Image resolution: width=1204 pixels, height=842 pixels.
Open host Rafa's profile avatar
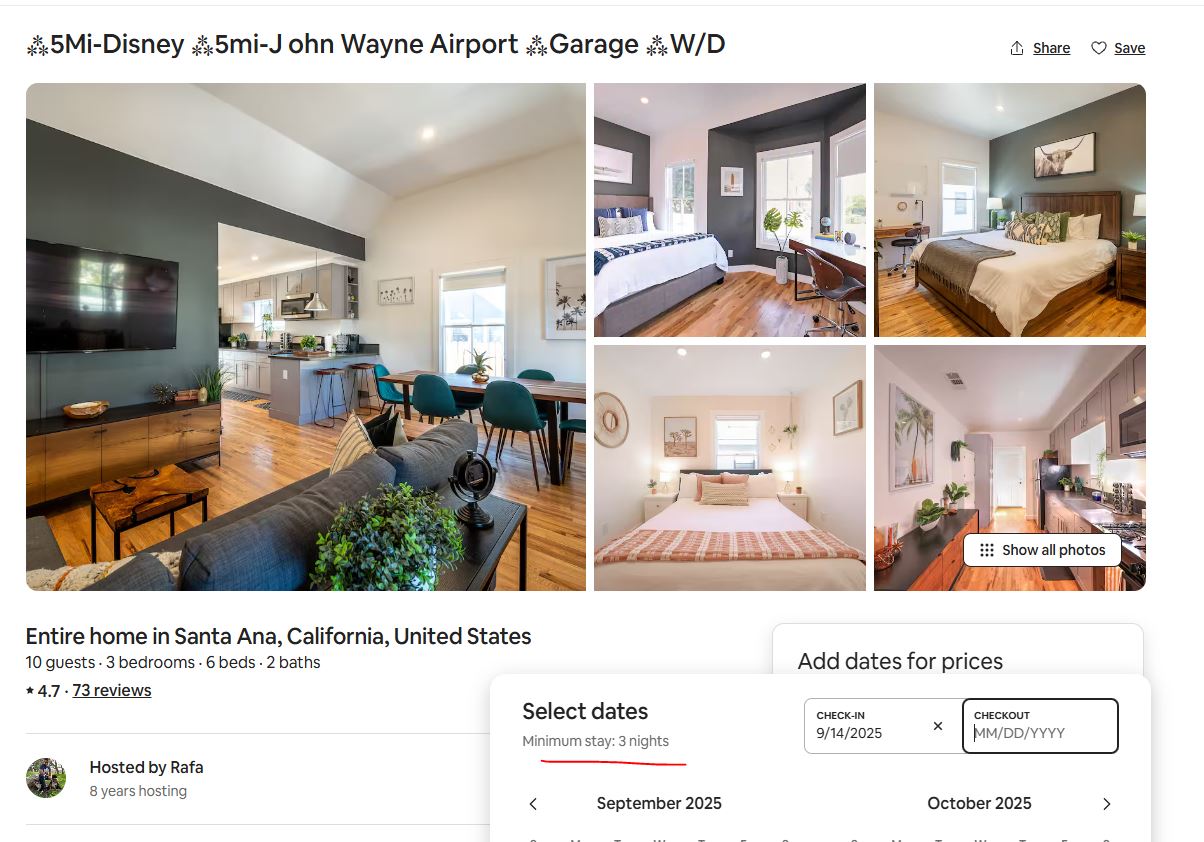[x=46, y=777]
